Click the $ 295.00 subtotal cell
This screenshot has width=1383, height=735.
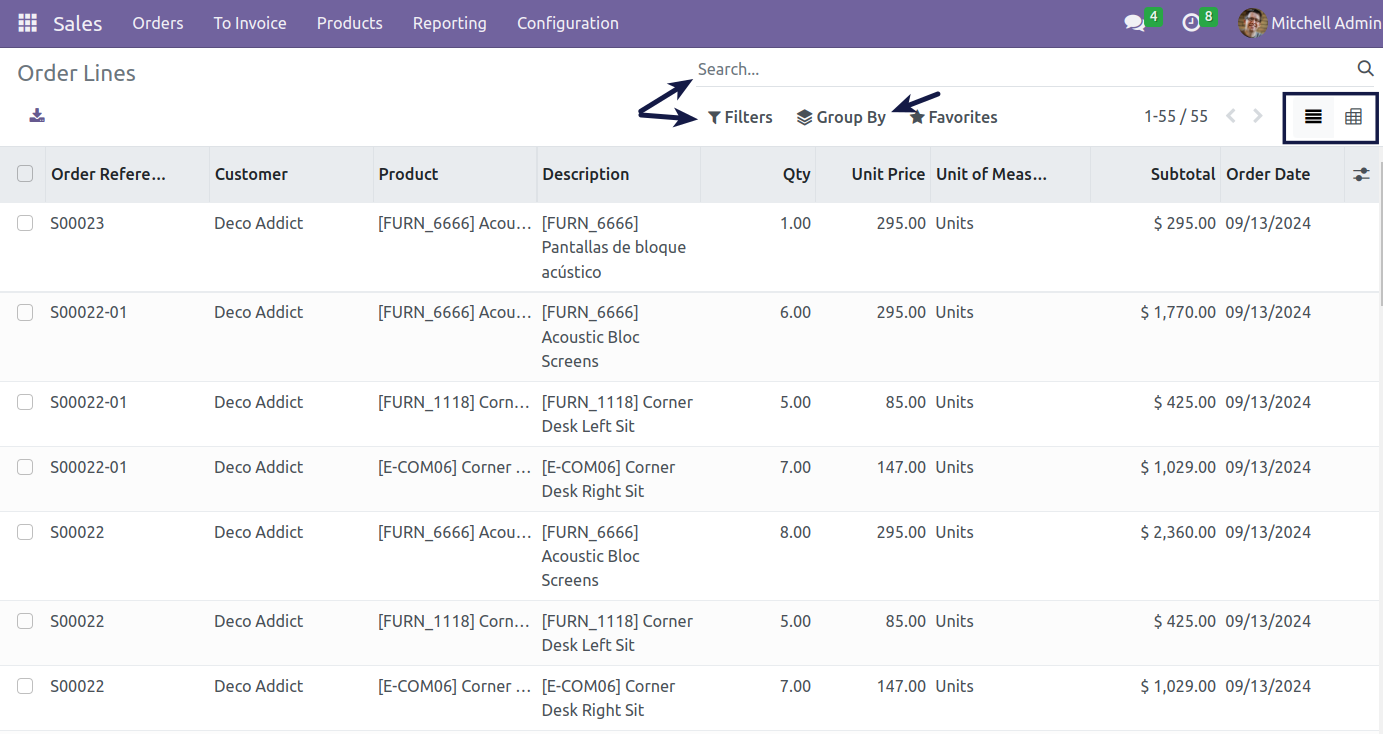point(1185,223)
